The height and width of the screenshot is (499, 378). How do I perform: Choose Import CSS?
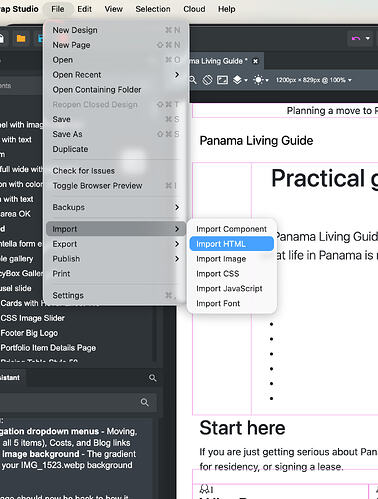click(232, 274)
